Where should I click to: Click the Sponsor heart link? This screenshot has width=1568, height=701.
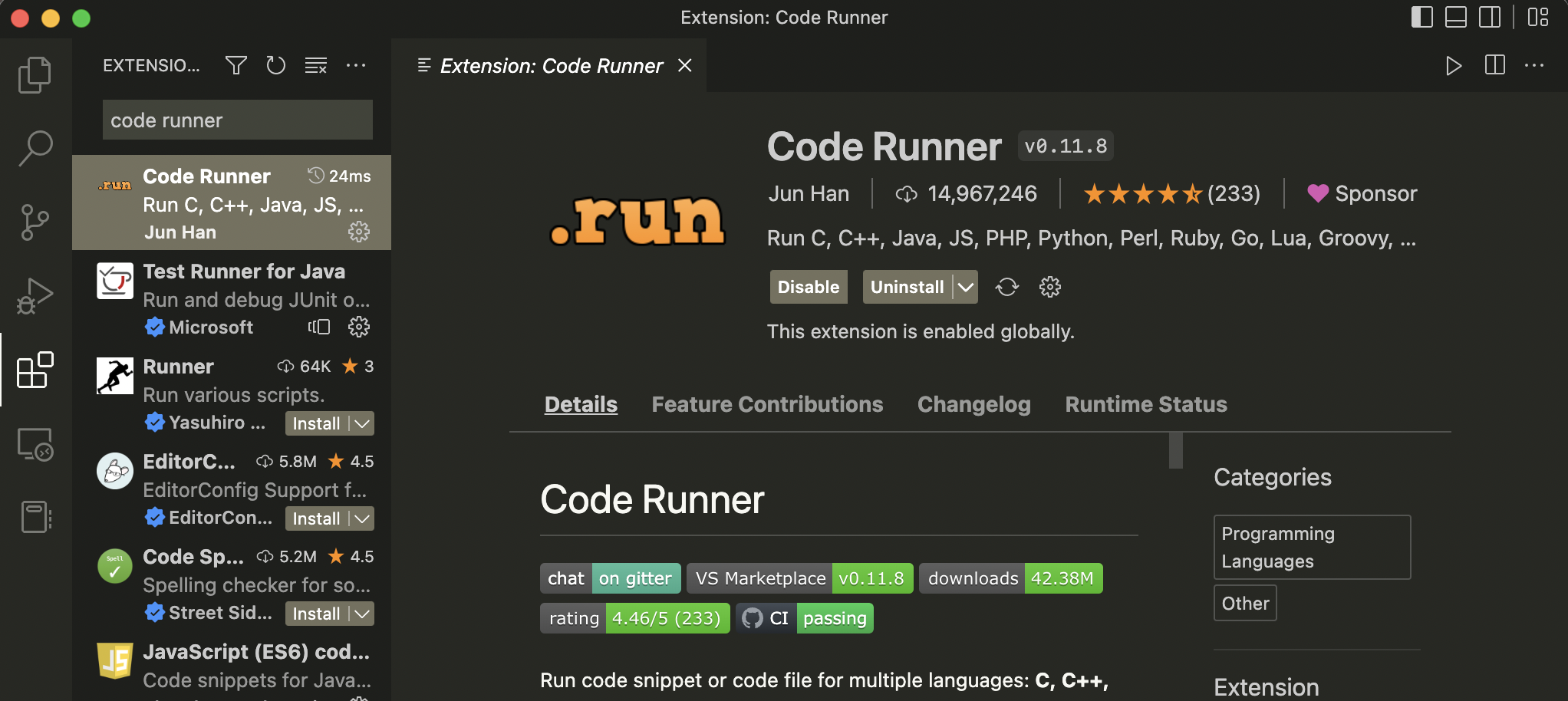click(x=1362, y=193)
